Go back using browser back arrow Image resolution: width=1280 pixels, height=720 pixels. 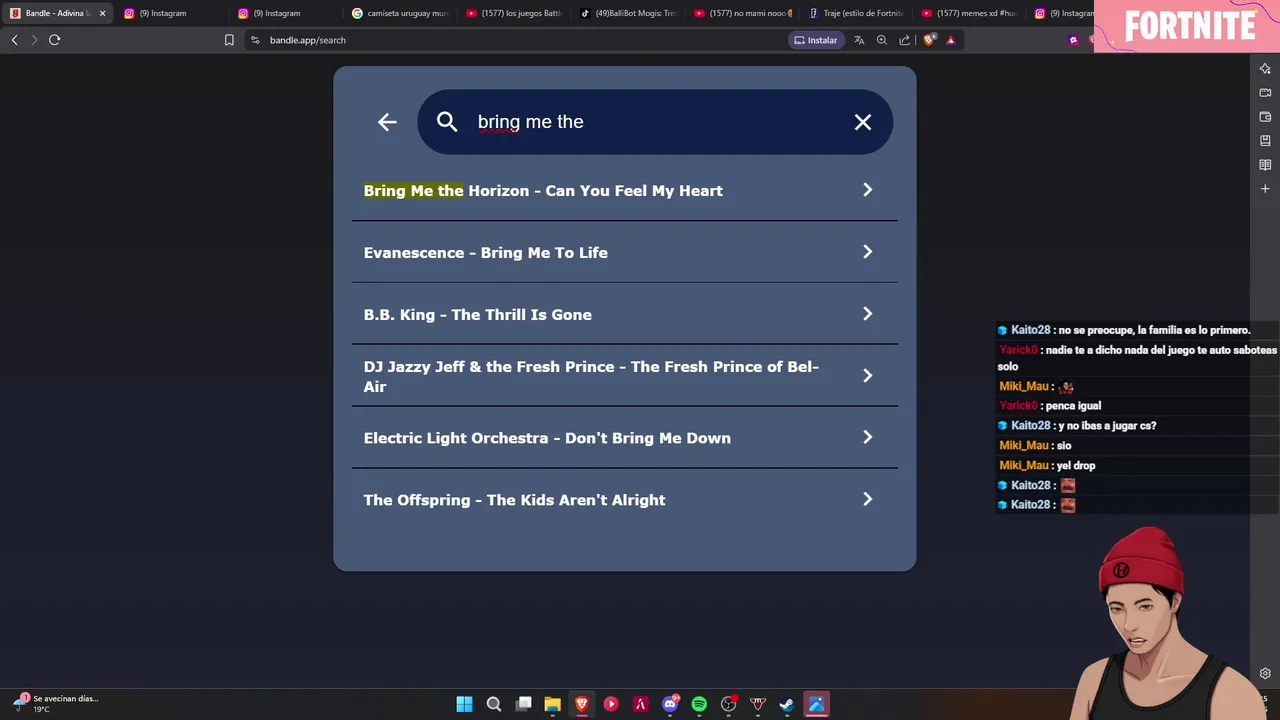tap(14, 40)
